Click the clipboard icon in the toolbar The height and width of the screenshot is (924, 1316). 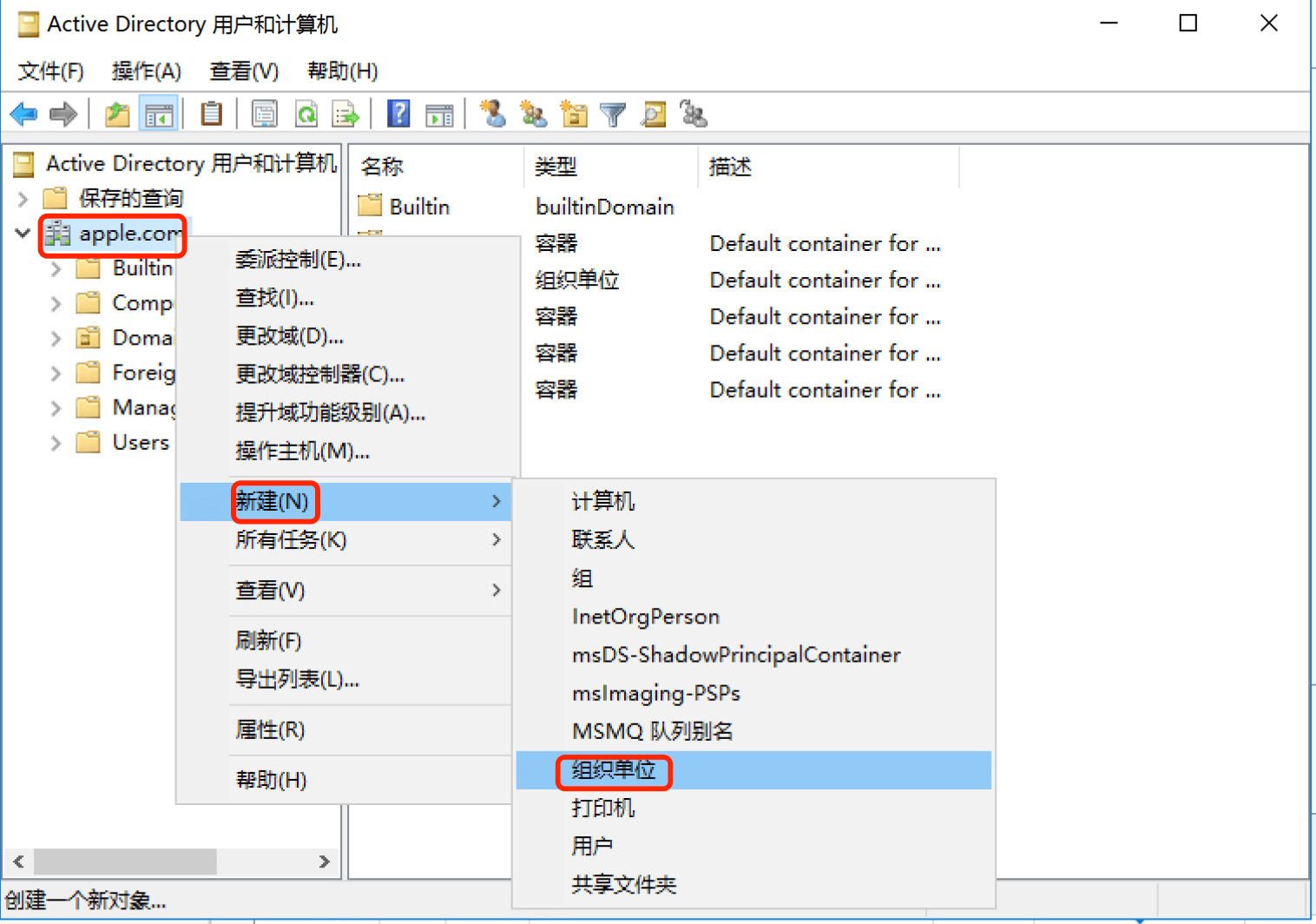[211, 114]
